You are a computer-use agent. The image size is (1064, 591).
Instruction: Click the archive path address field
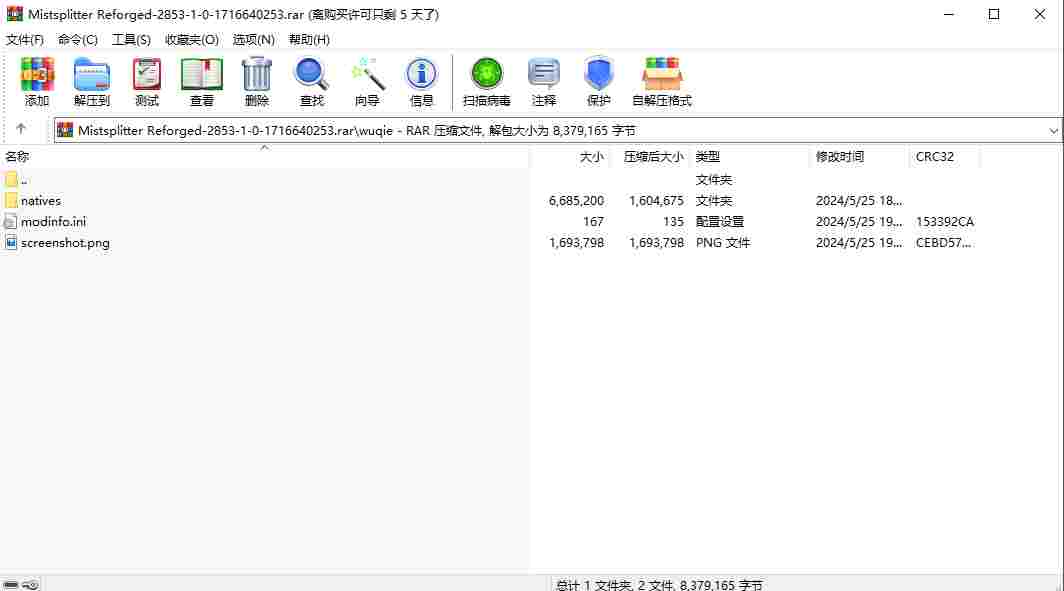tap(556, 130)
